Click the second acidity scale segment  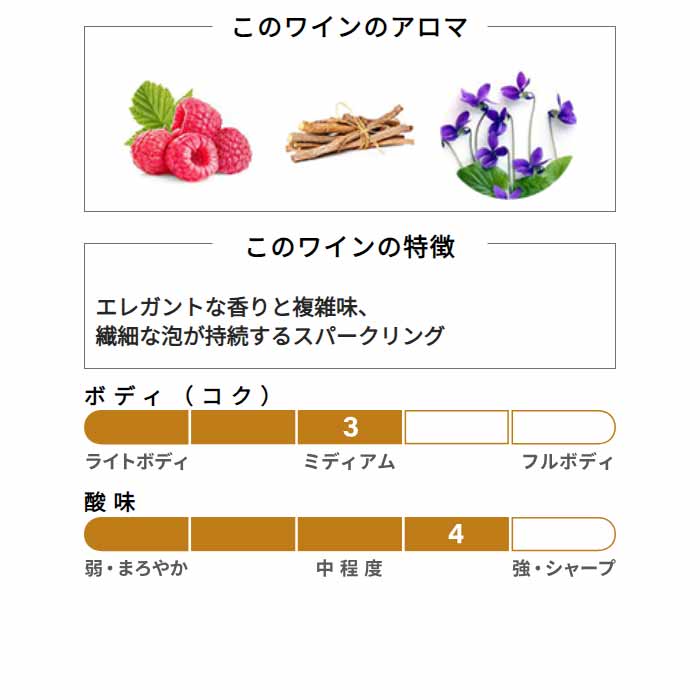[x=243, y=534]
